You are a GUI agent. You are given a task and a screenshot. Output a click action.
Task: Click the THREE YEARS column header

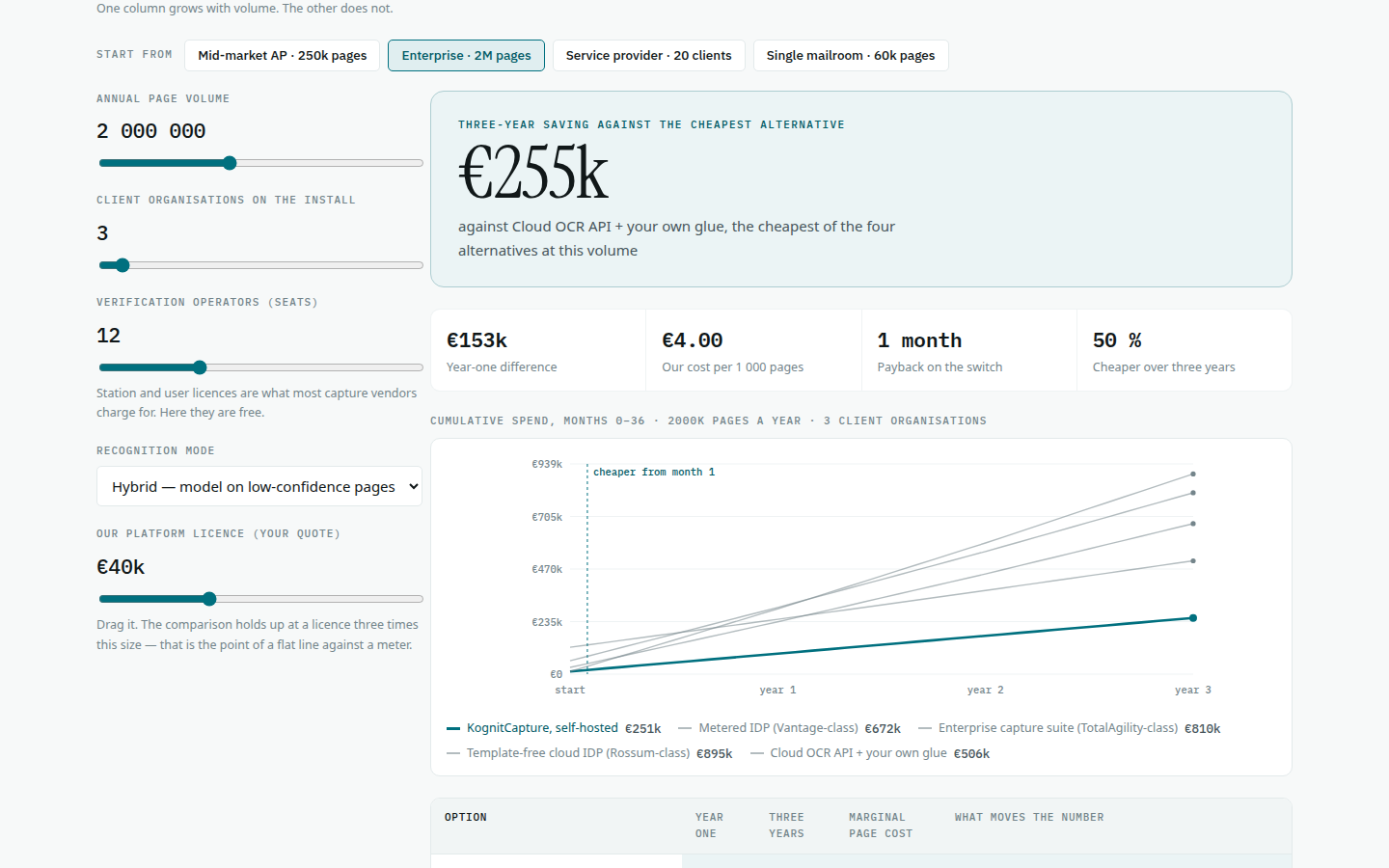pyautogui.click(x=786, y=826)
